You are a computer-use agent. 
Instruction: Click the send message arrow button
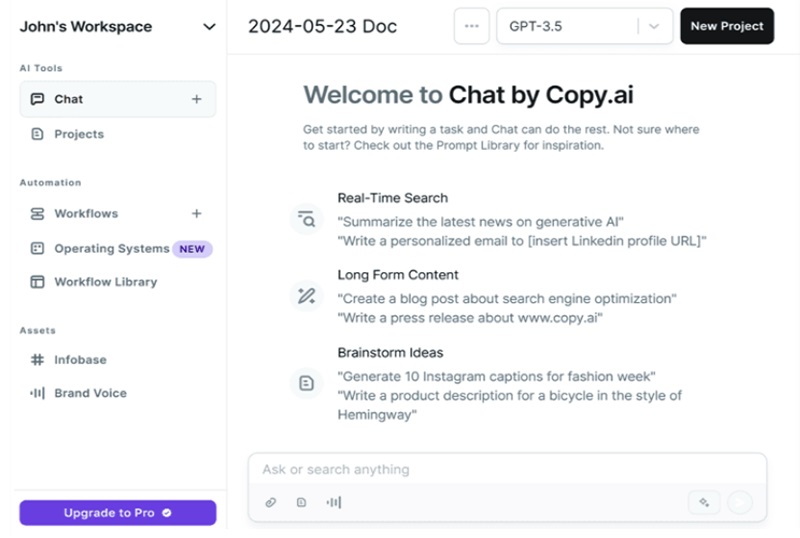click(x=740, y=502)
